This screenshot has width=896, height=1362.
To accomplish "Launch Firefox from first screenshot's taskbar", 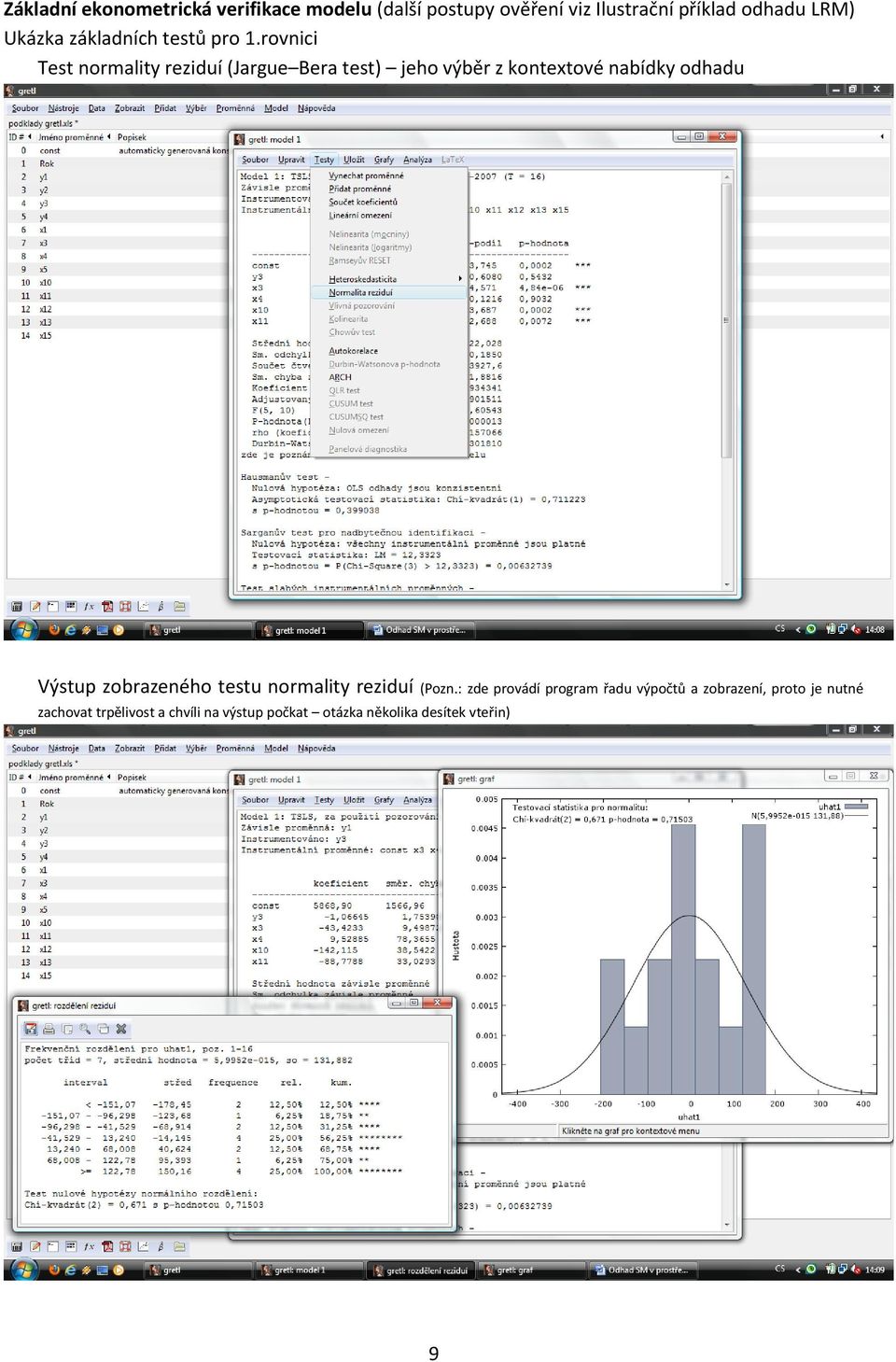I will coord(54,630).
